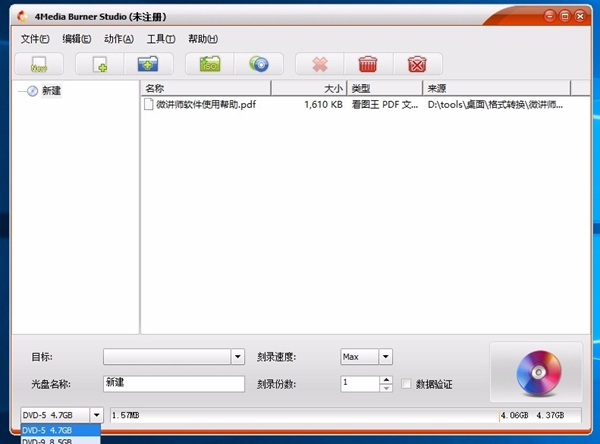600x444 pixels.
Task: Click the PDF file icon in list
Action: 148,104
